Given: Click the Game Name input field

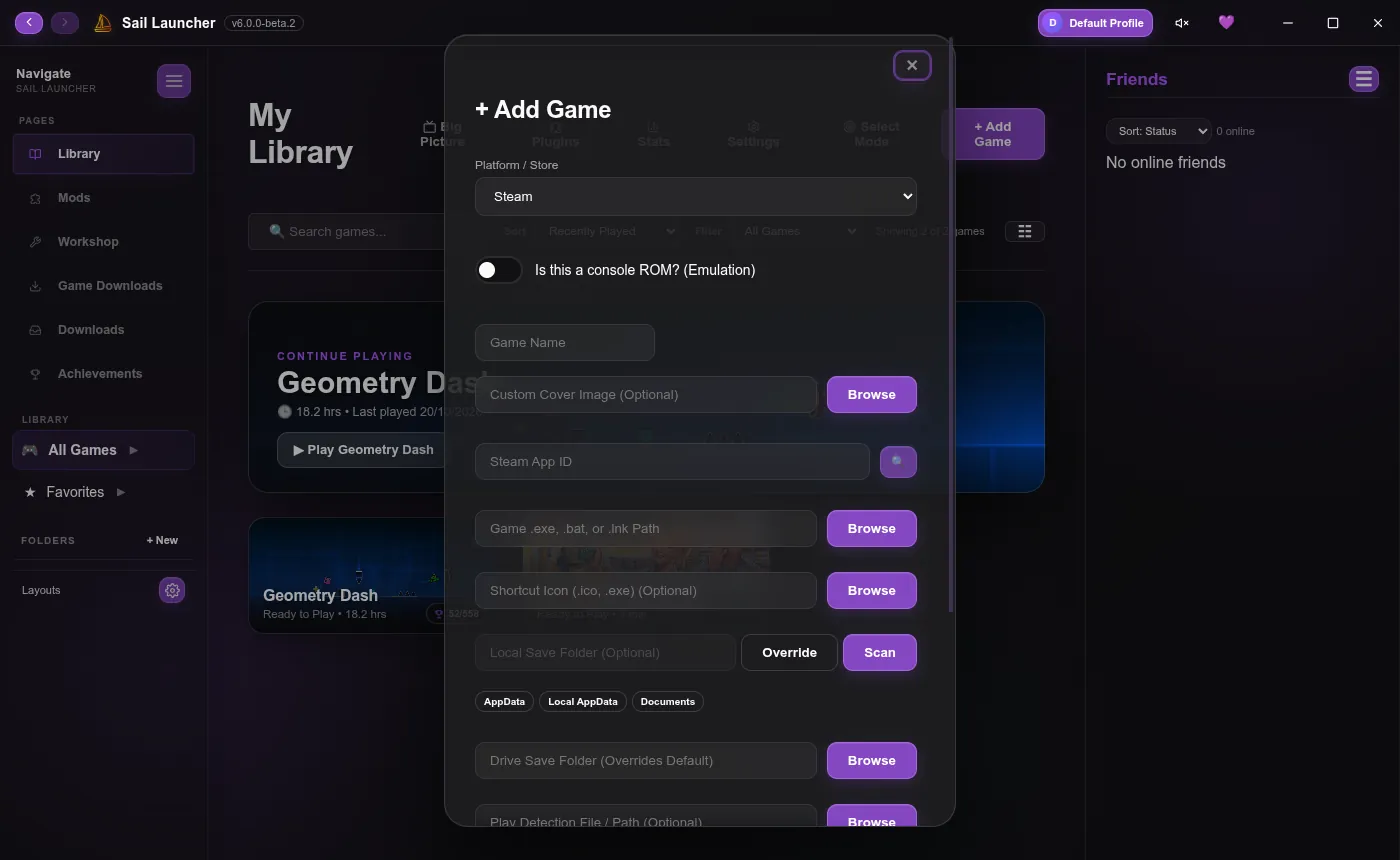Looking at the screenshot, I should tap(565, 342).
